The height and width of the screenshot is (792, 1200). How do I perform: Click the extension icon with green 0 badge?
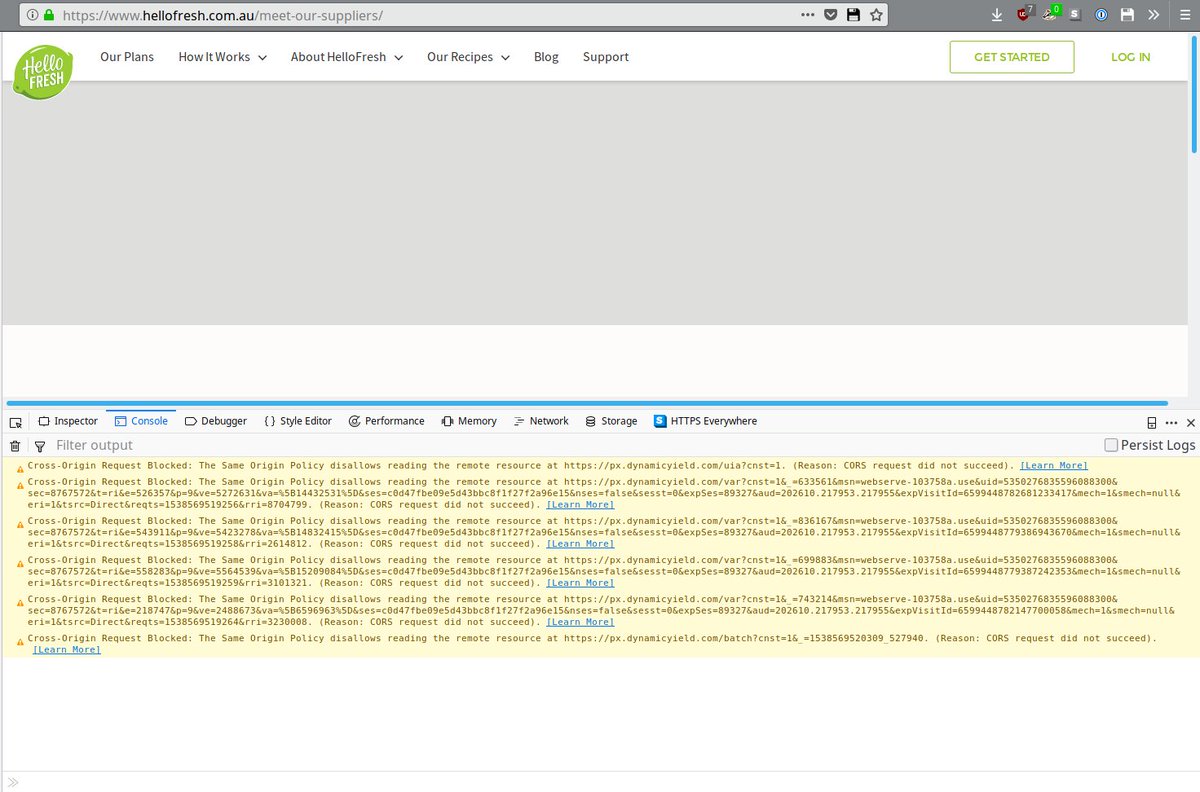[1050, 14]
